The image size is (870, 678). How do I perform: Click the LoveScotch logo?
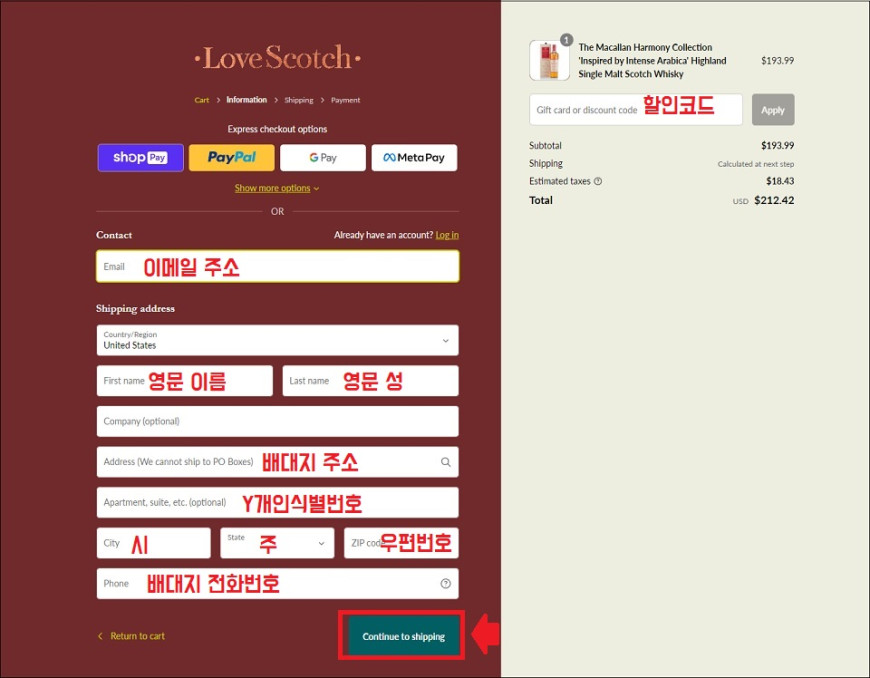pos(277,58)
